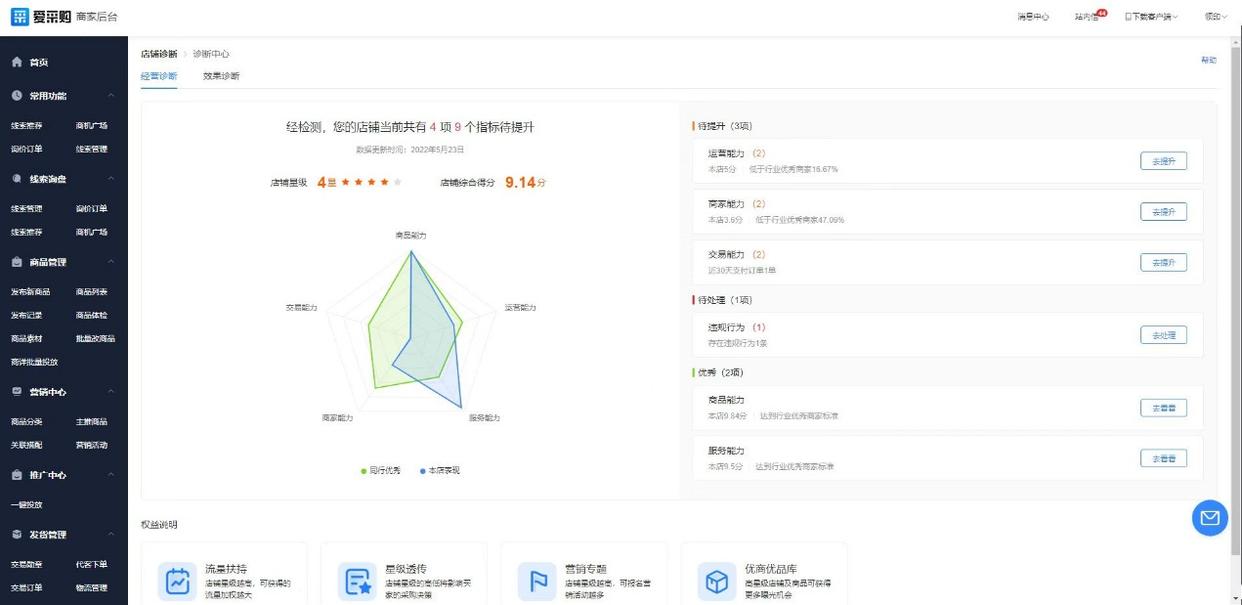The width and height of the screenshot is (1242, 605).
Task: Collapse the 商品管理 sidebar section
Action: 111,262
